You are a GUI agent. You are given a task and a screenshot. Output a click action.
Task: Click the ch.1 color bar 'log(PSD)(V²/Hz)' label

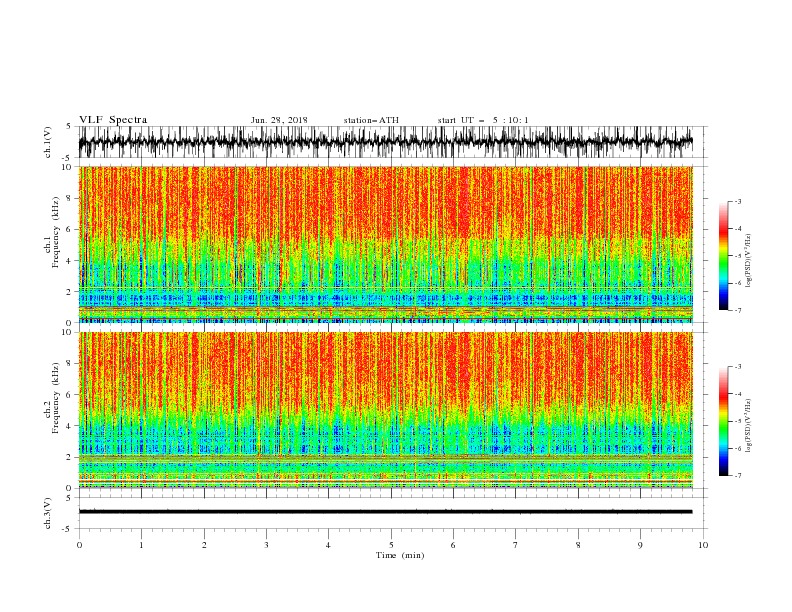point(749,261)
